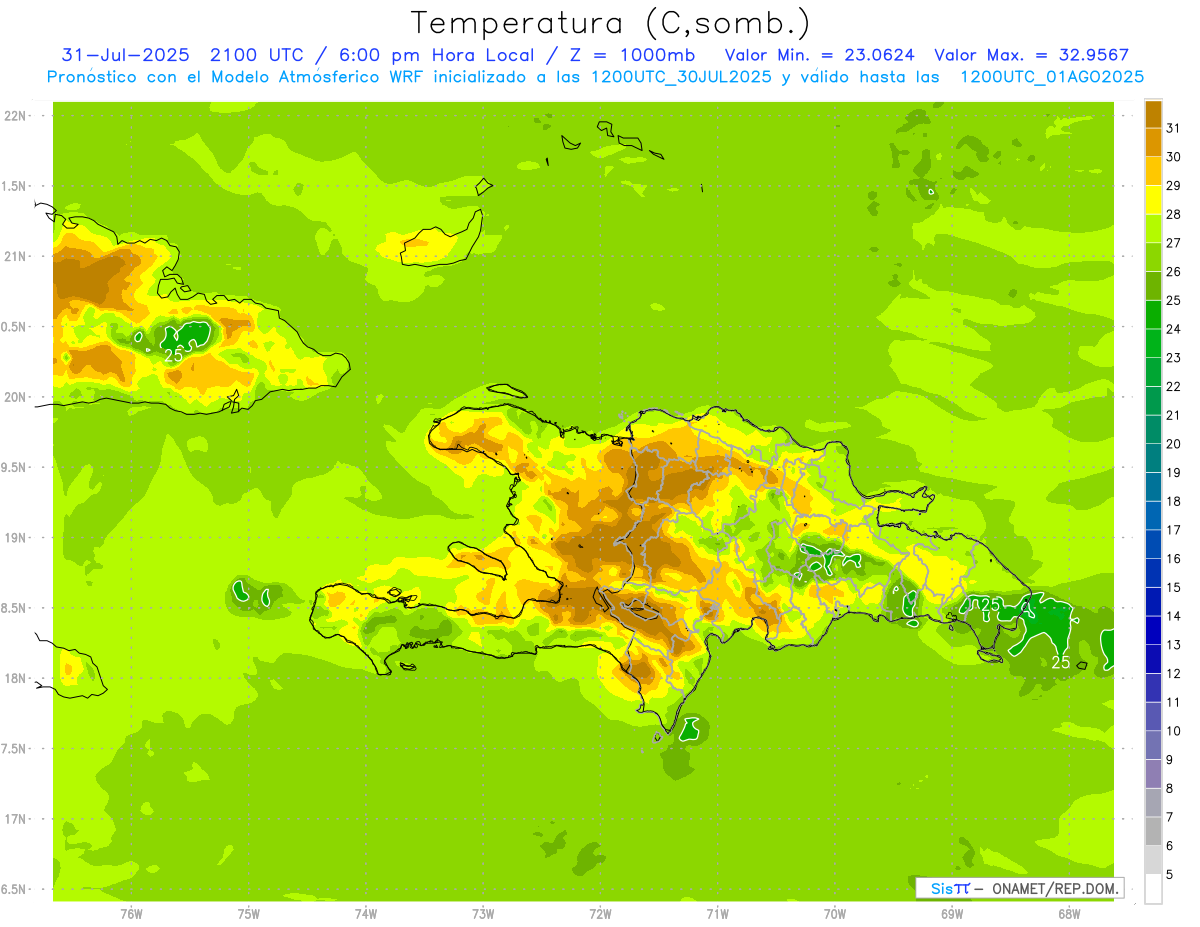Screen dimensions: 1200x927
Task: Click the color scale value 17
Action: point(1173,530)
